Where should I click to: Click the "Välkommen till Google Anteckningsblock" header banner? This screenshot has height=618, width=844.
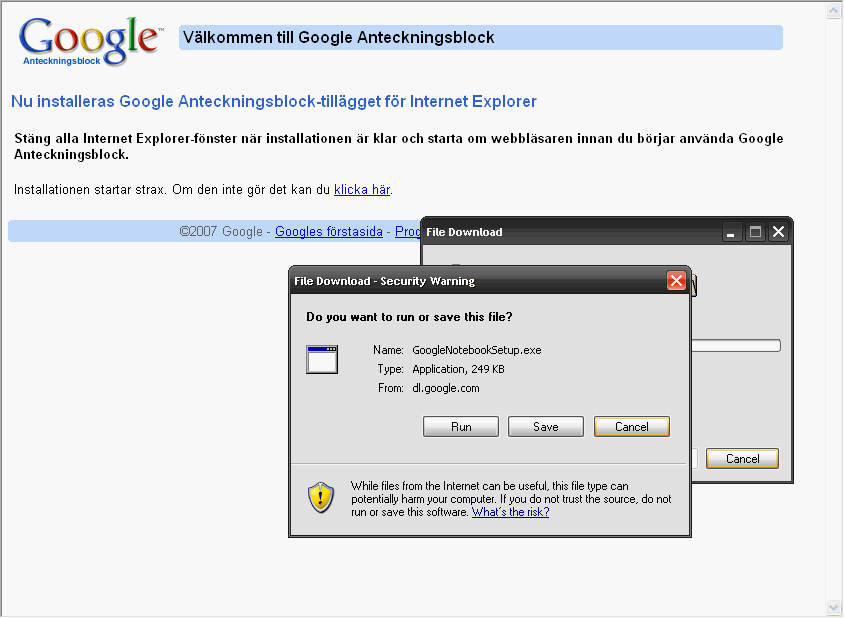[x=480, y=38]
